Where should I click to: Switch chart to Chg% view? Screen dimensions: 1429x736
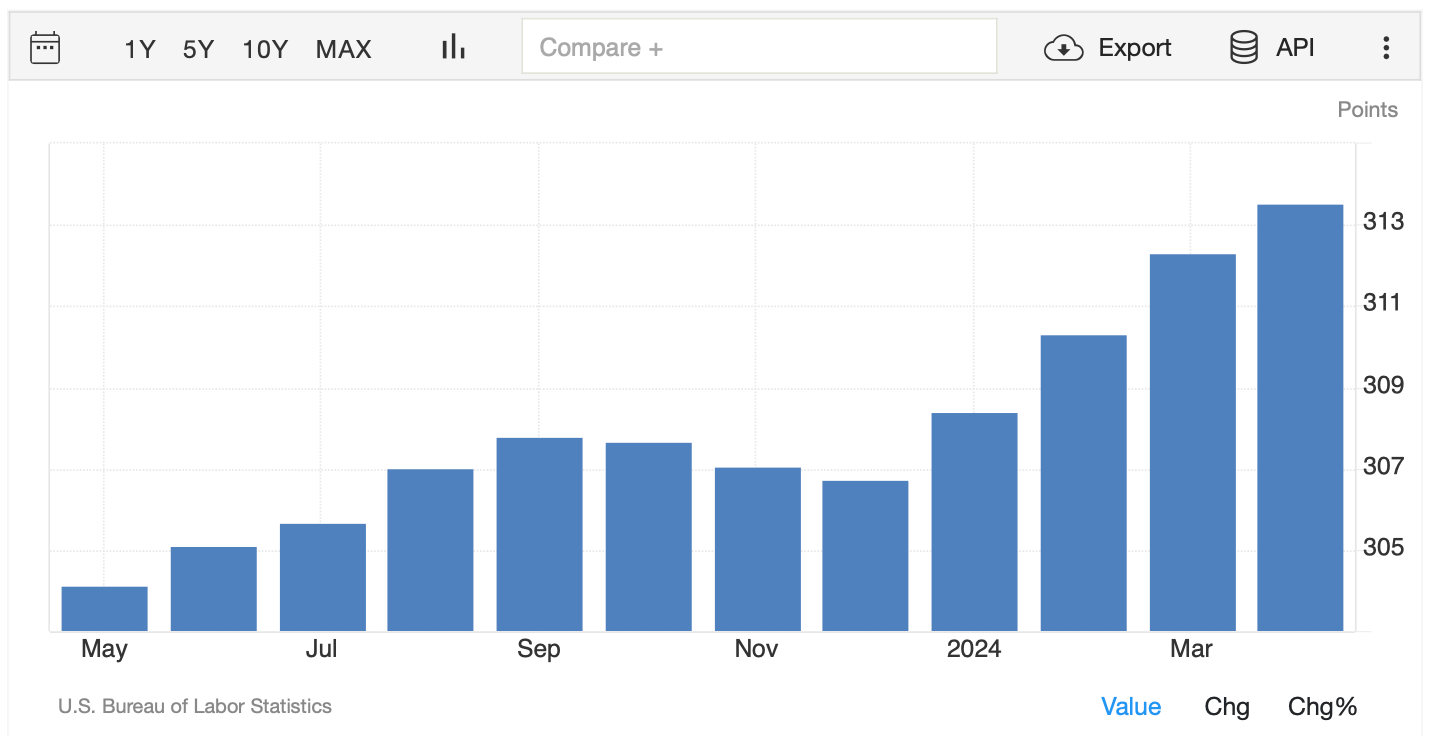(1322, 707)
